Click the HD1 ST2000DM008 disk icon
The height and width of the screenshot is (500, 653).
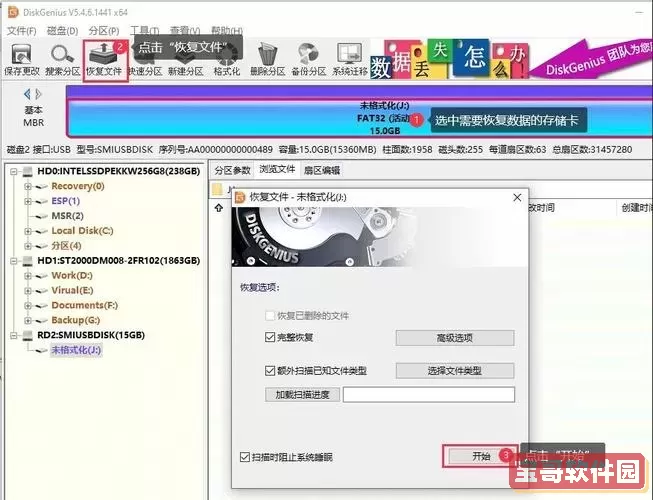click(27, 261)
